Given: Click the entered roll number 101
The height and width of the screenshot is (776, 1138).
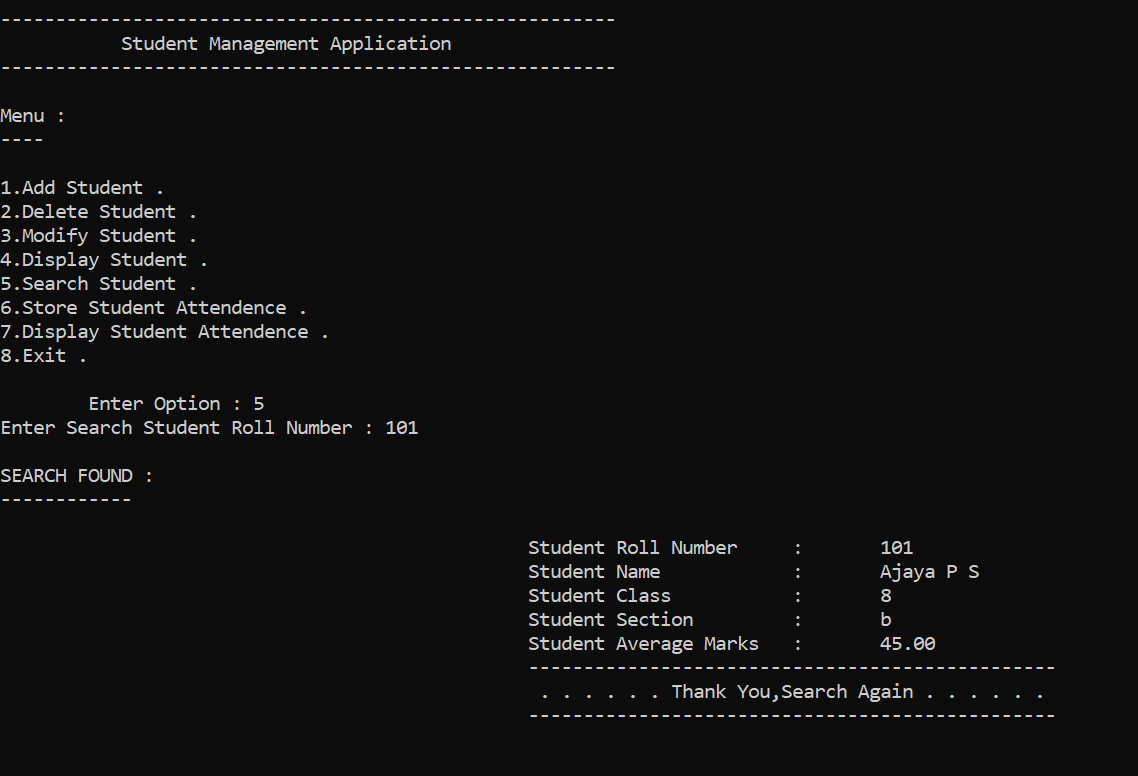Looking at the screenshot, I should tap(401, 427).
